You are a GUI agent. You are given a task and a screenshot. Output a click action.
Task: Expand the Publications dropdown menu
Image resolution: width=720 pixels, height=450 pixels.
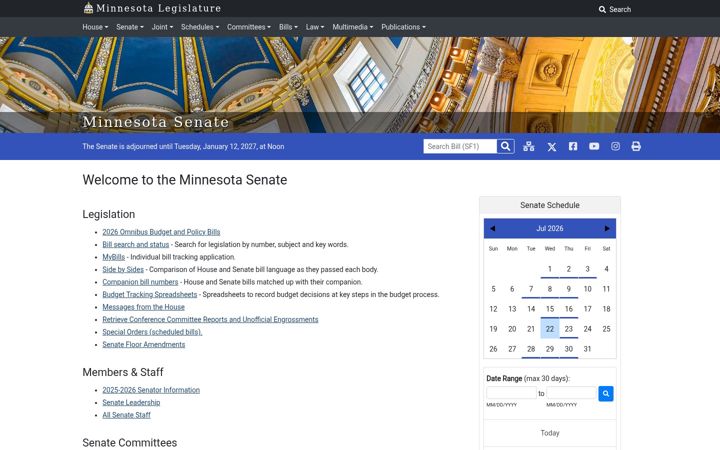coord(403,27)
